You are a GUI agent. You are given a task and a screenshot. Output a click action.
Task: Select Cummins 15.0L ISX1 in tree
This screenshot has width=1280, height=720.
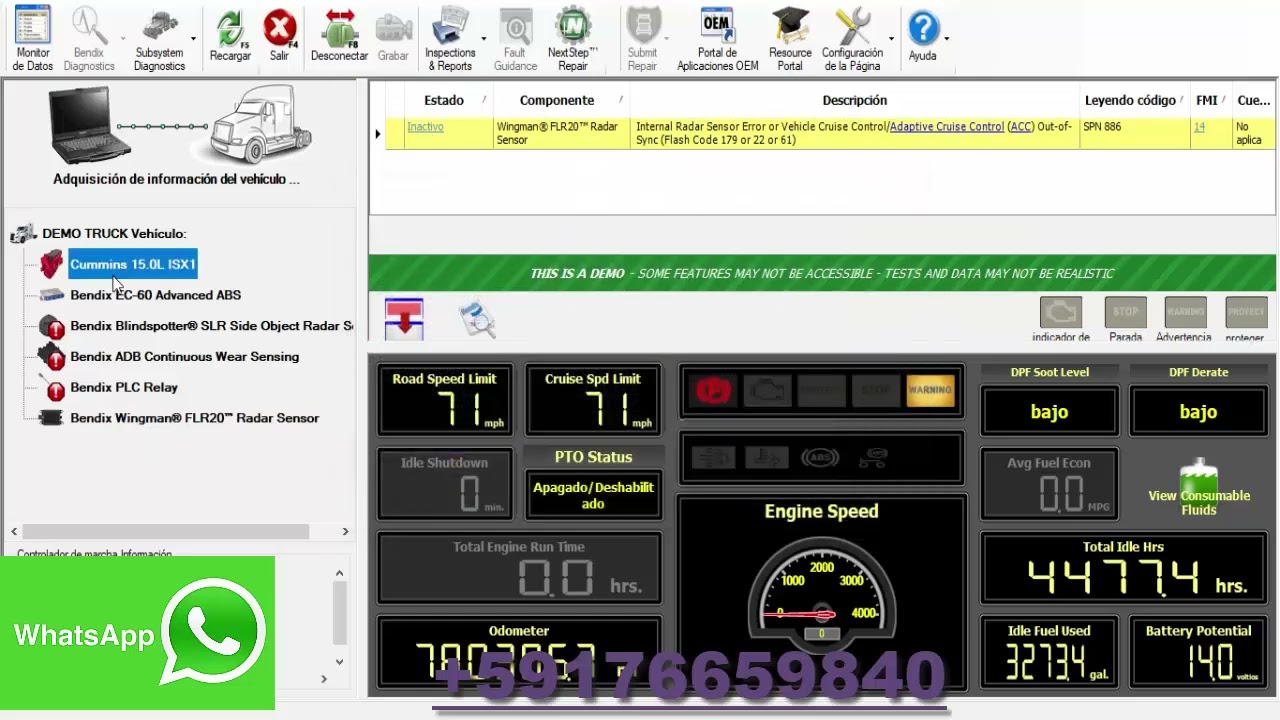(133, 264)
